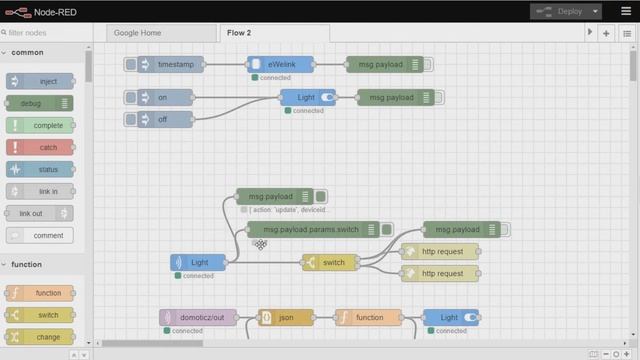Select the comment node in palette
The image size is (640, 360).
point(40,236)
